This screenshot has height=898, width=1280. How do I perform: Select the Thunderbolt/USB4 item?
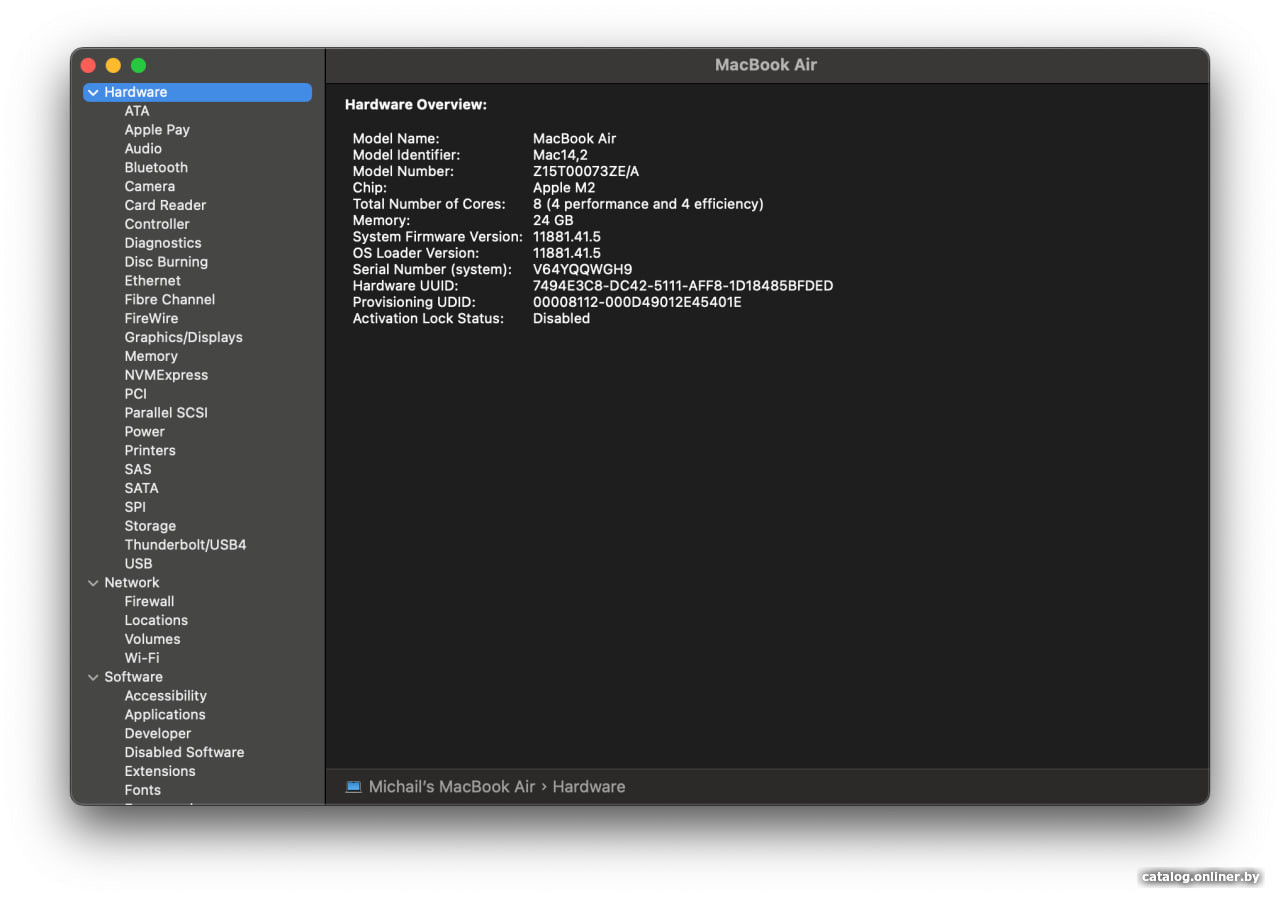tap(185, 545)
